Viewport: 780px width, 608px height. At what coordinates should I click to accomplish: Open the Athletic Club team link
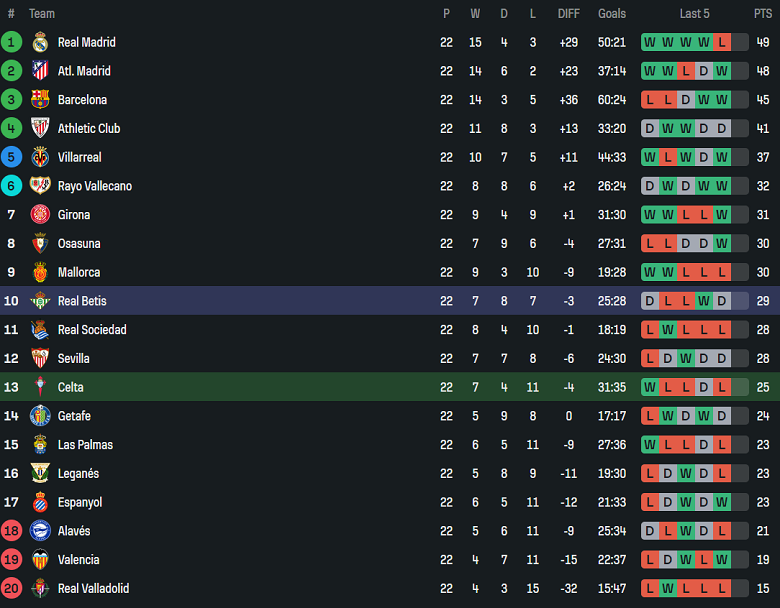[x=89, y=129]
